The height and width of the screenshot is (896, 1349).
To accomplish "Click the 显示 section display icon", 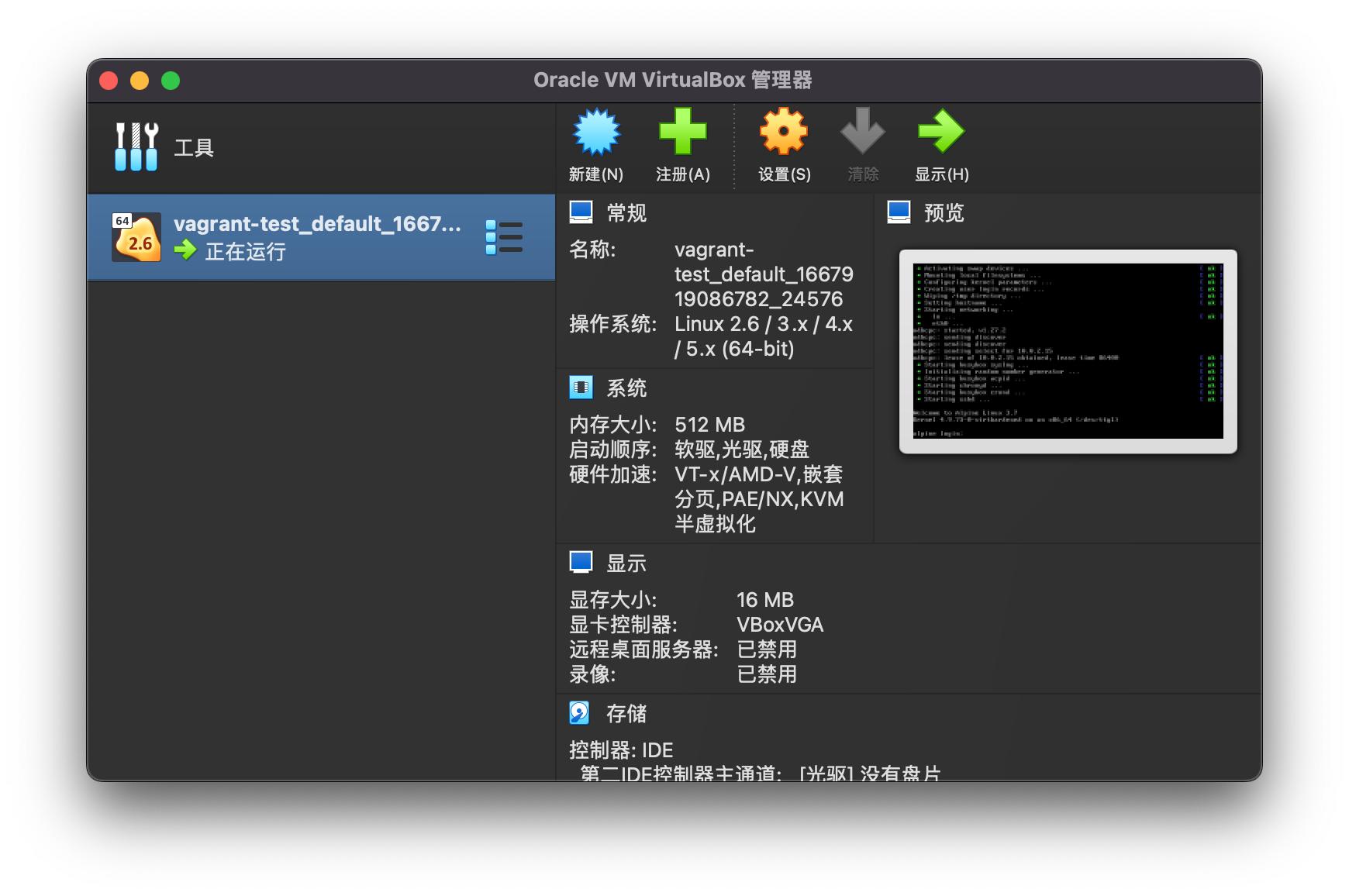I will tap(581, 562).
